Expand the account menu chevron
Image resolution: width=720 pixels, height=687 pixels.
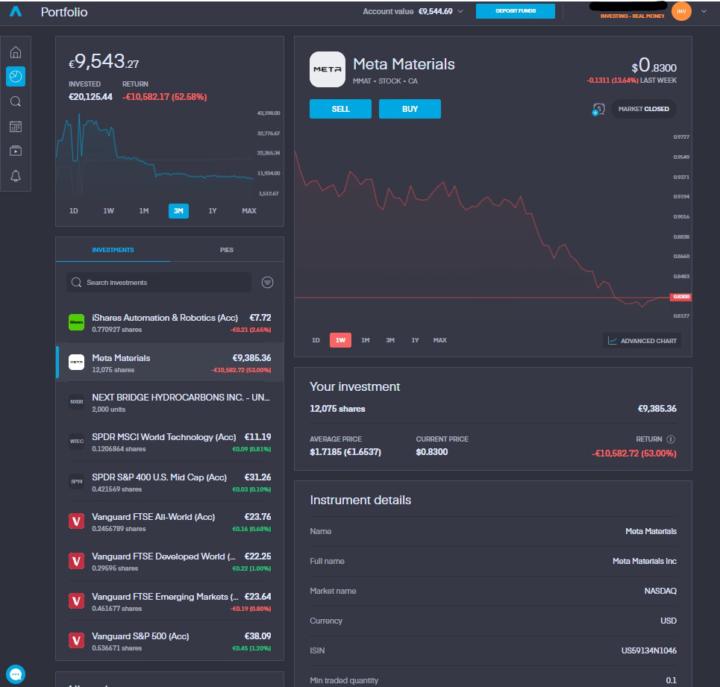pos(703,12)
